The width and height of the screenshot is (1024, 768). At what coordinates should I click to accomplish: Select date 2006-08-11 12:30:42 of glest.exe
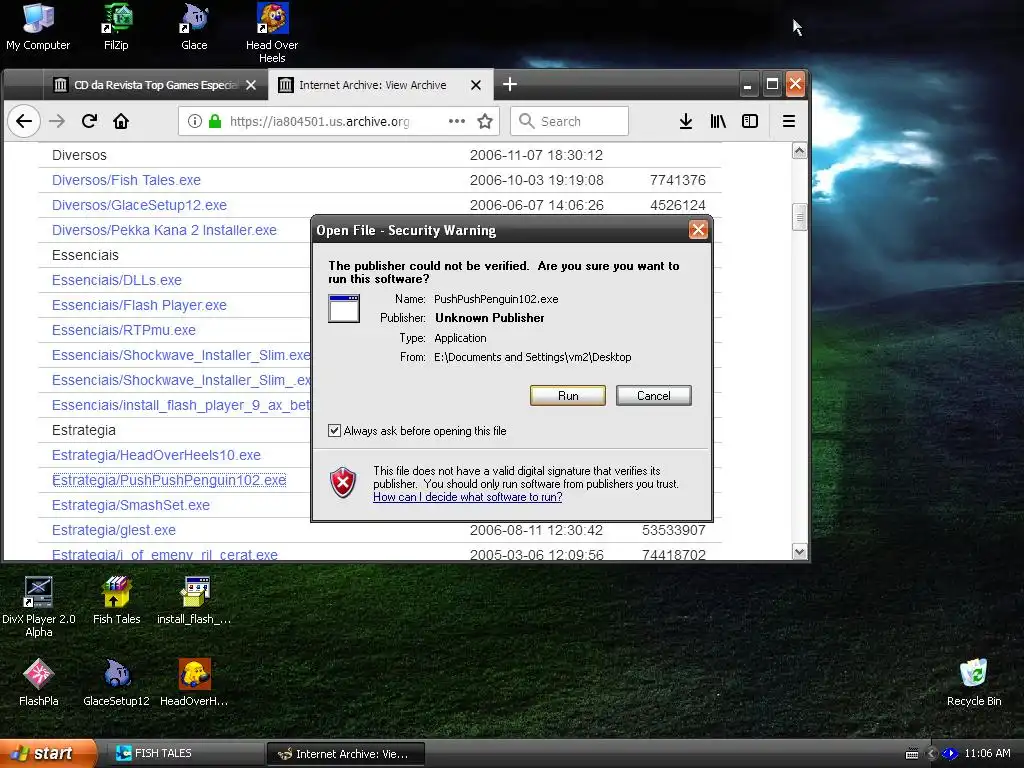pos(536,530)
